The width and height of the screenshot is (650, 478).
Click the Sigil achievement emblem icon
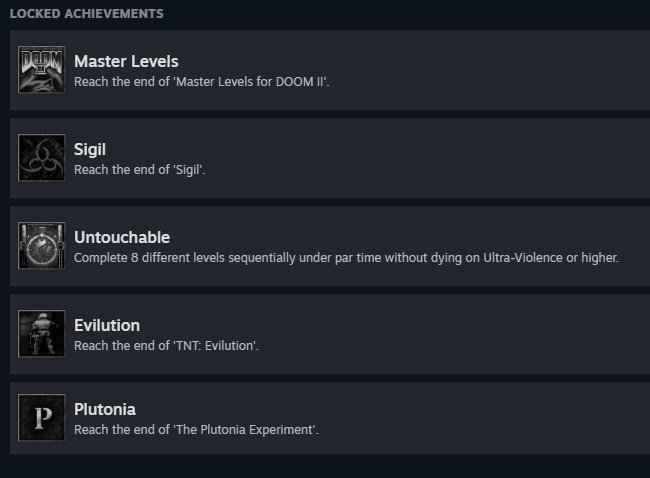click(x=41, y=158)
